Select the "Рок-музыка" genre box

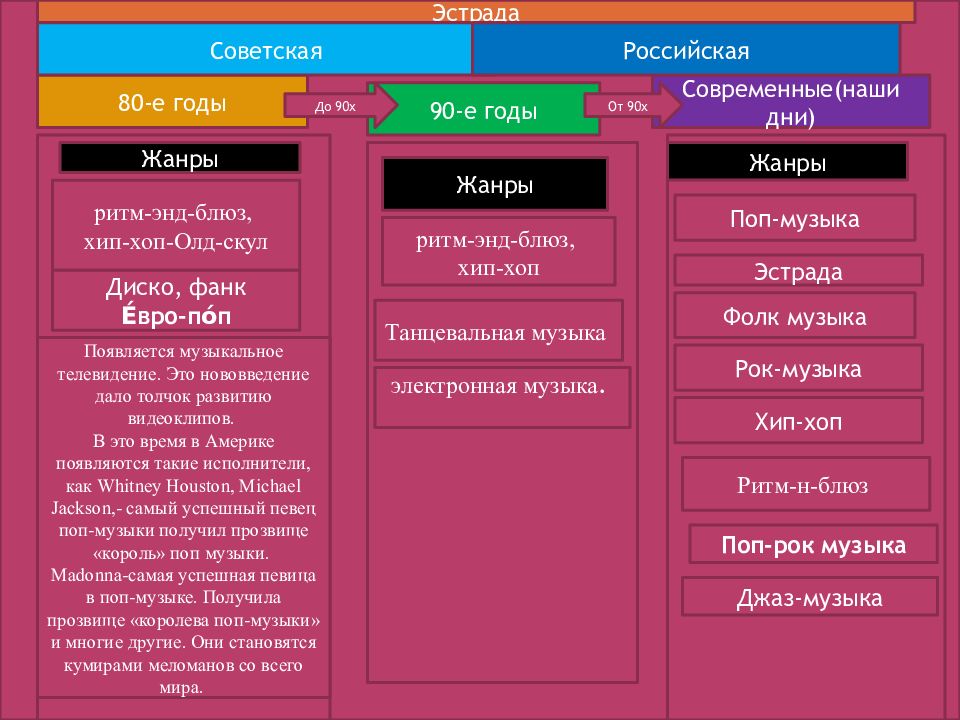(x=798, y=368)
